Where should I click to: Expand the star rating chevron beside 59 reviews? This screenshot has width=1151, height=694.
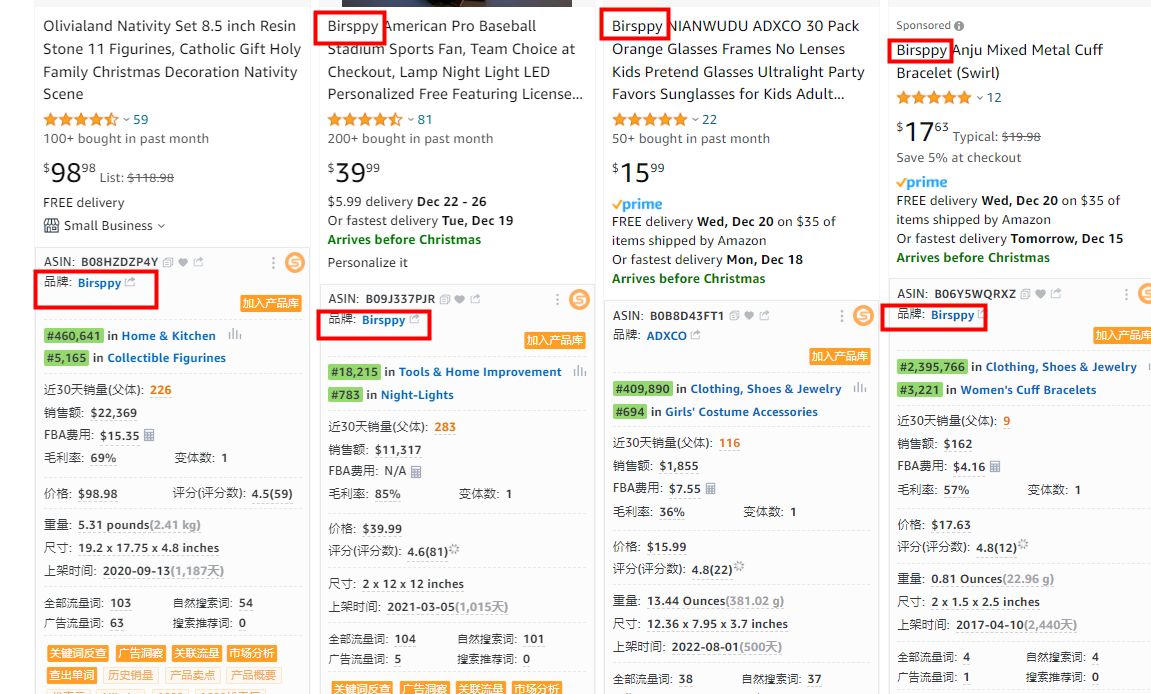click(126, 120)
